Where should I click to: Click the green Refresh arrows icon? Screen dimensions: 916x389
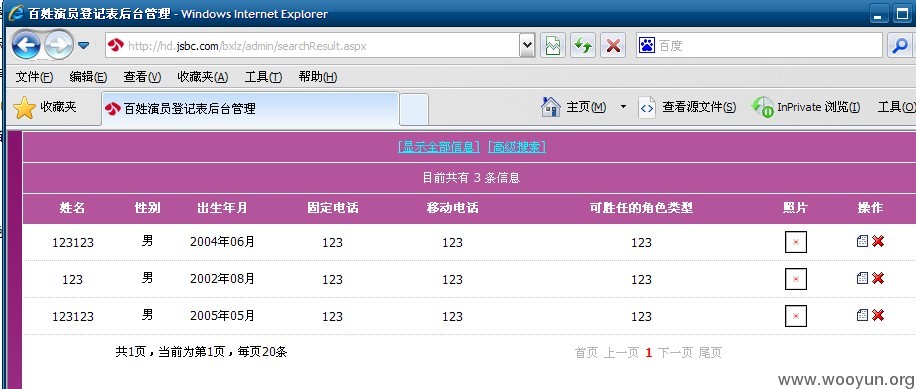tap(582, 46)
